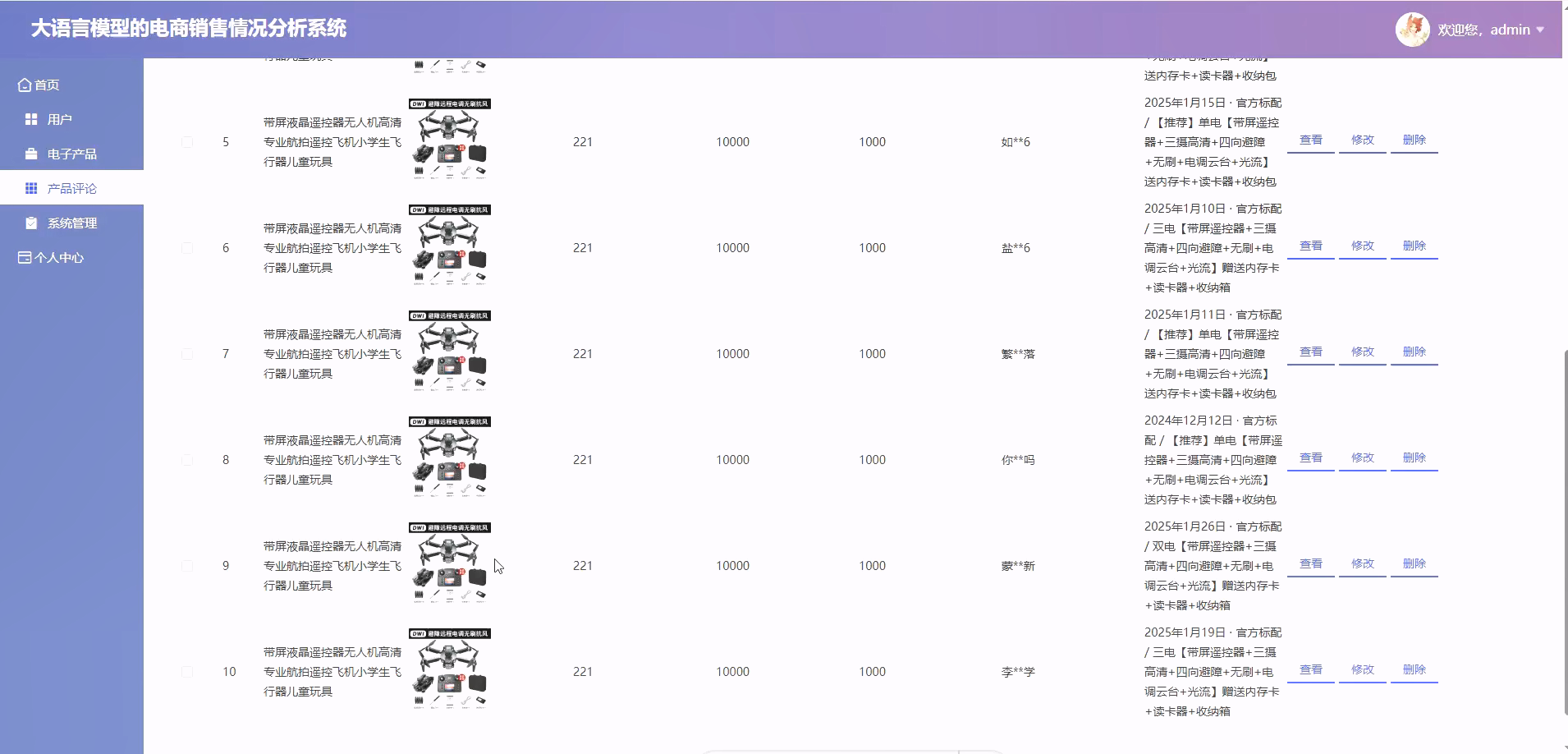Tick the checkbox for row 5
1568x754 pixels.
(x=187, y=142)
